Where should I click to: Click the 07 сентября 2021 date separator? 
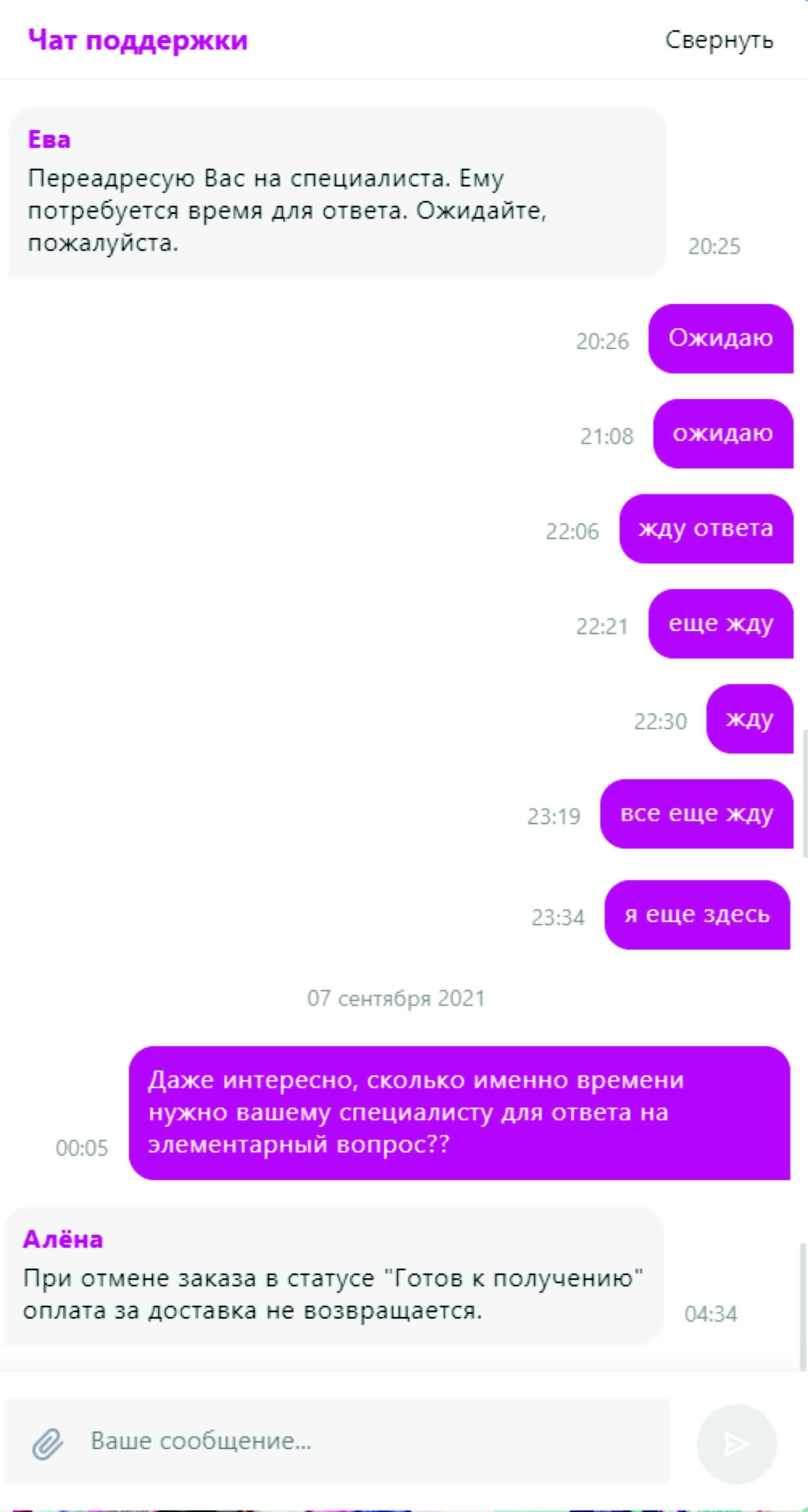coord(396,999)
